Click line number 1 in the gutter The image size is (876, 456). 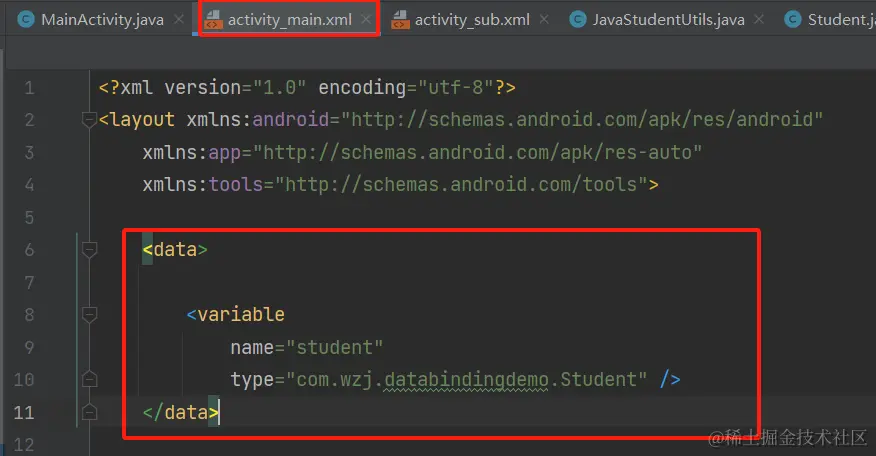click(x=29, y=88)
